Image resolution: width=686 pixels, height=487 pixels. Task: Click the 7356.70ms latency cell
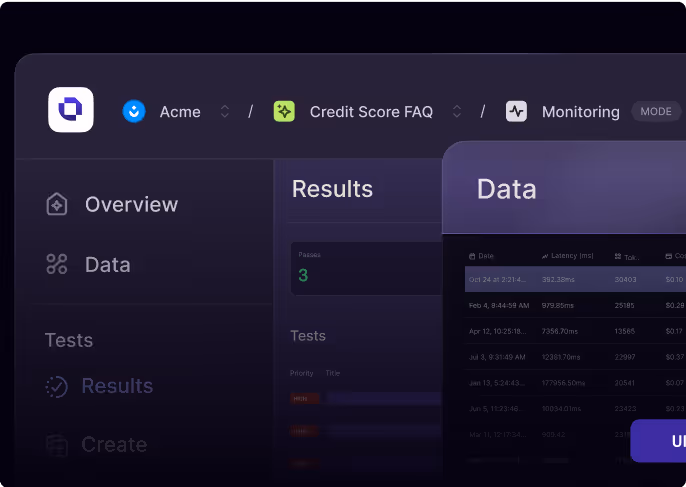560,331
